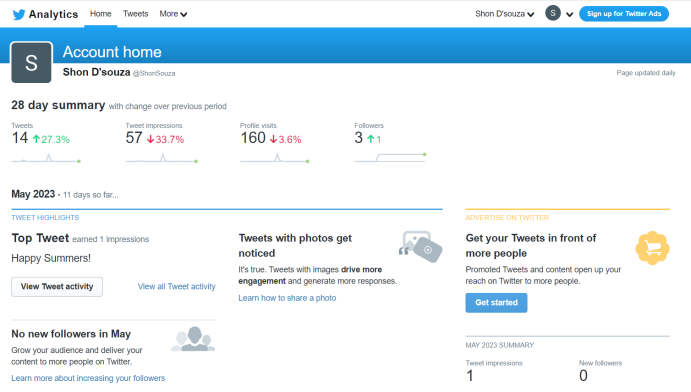The height and width of the screenshot is (392, 691).
Task: Open the Home tab
Action: click(x=100, y=14)
